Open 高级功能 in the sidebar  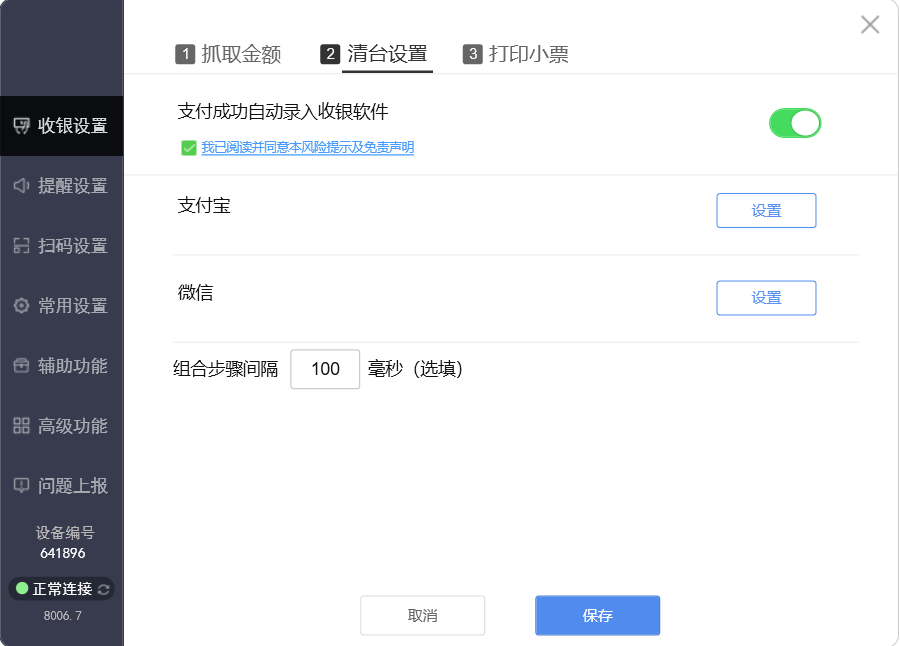(62, 425)
